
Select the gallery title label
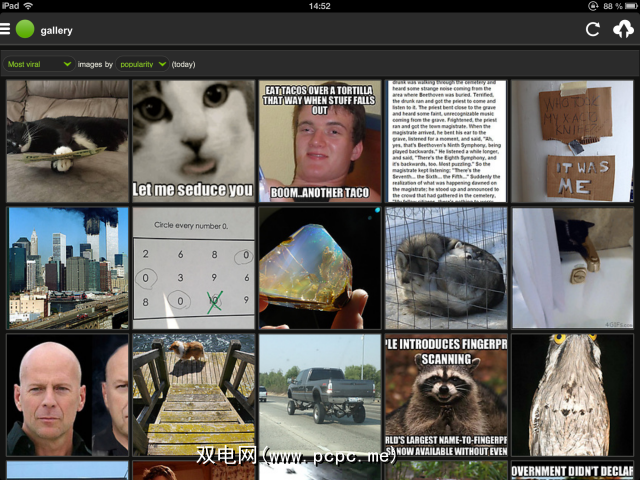coord(56,31)
